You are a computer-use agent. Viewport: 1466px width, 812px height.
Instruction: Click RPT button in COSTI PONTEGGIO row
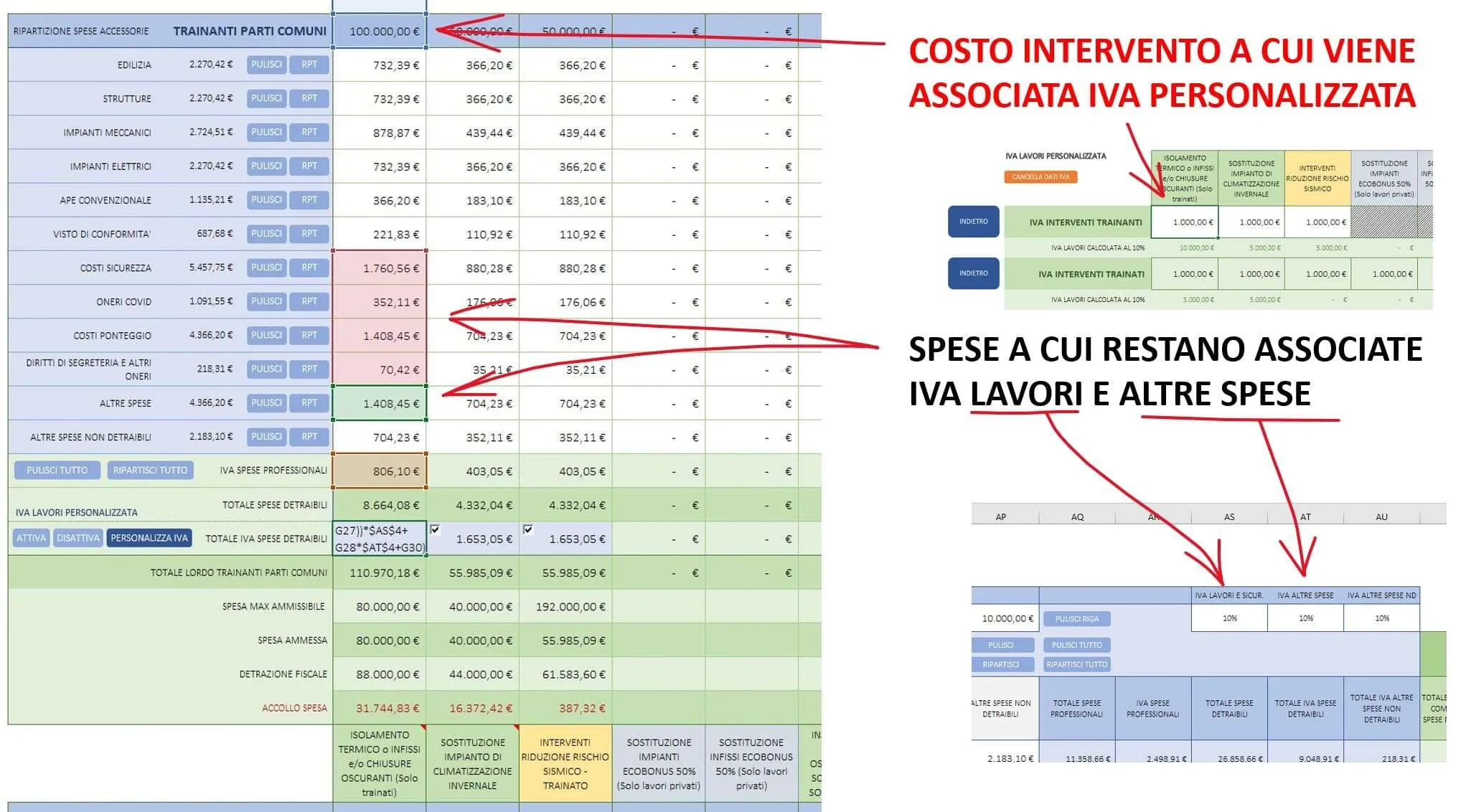tap(309, 335)
